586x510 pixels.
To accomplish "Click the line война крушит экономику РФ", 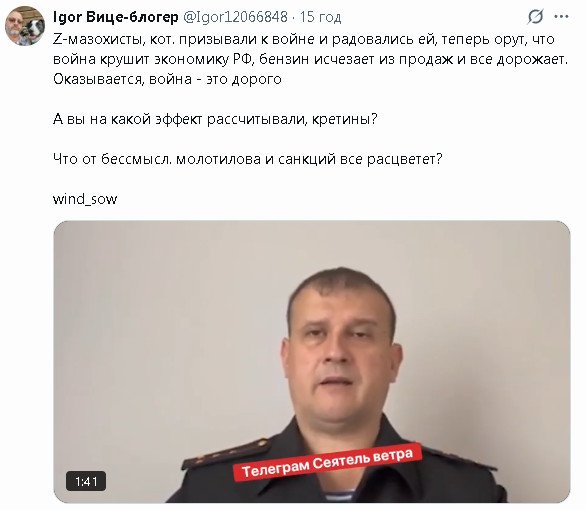I will coord(310,59).
